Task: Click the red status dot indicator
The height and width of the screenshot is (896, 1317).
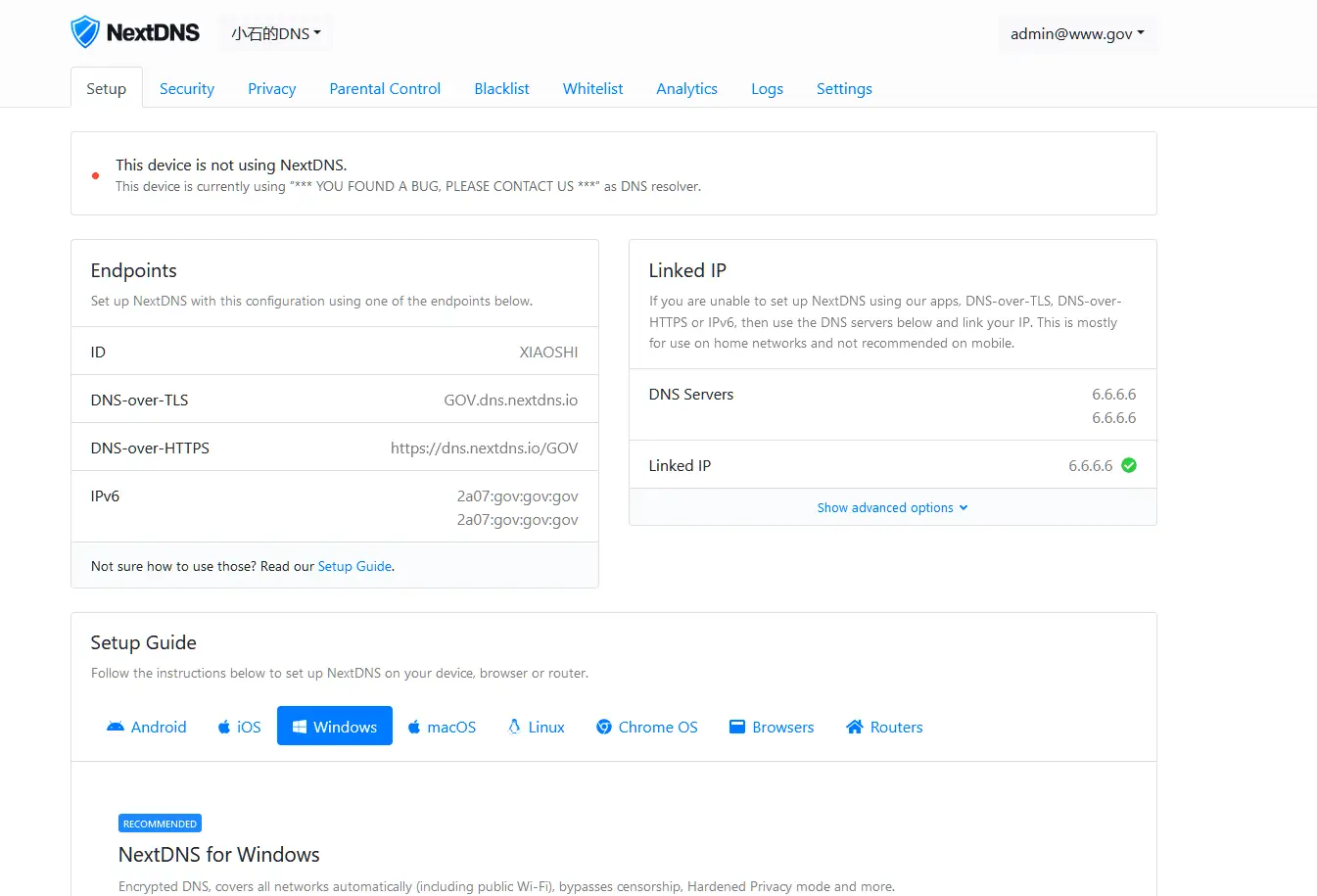Action: tap(95, 176)
